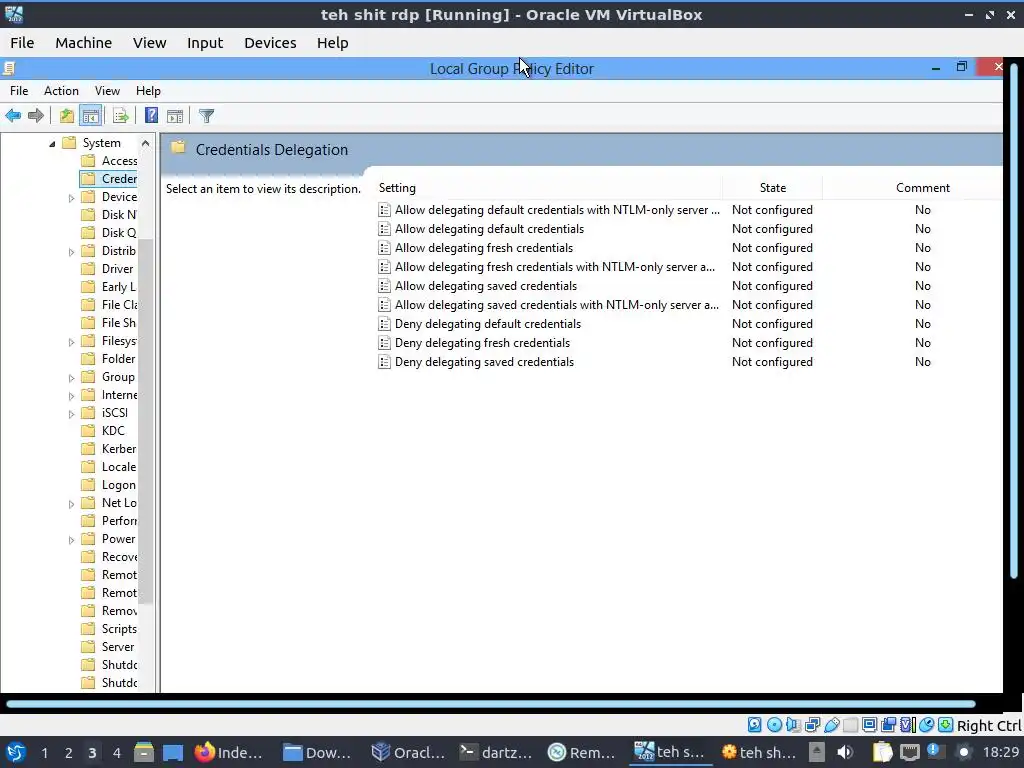Go forward using the gray forward arrow
1024x768 pixels.
pyautogui.click(x=36, y=116)
